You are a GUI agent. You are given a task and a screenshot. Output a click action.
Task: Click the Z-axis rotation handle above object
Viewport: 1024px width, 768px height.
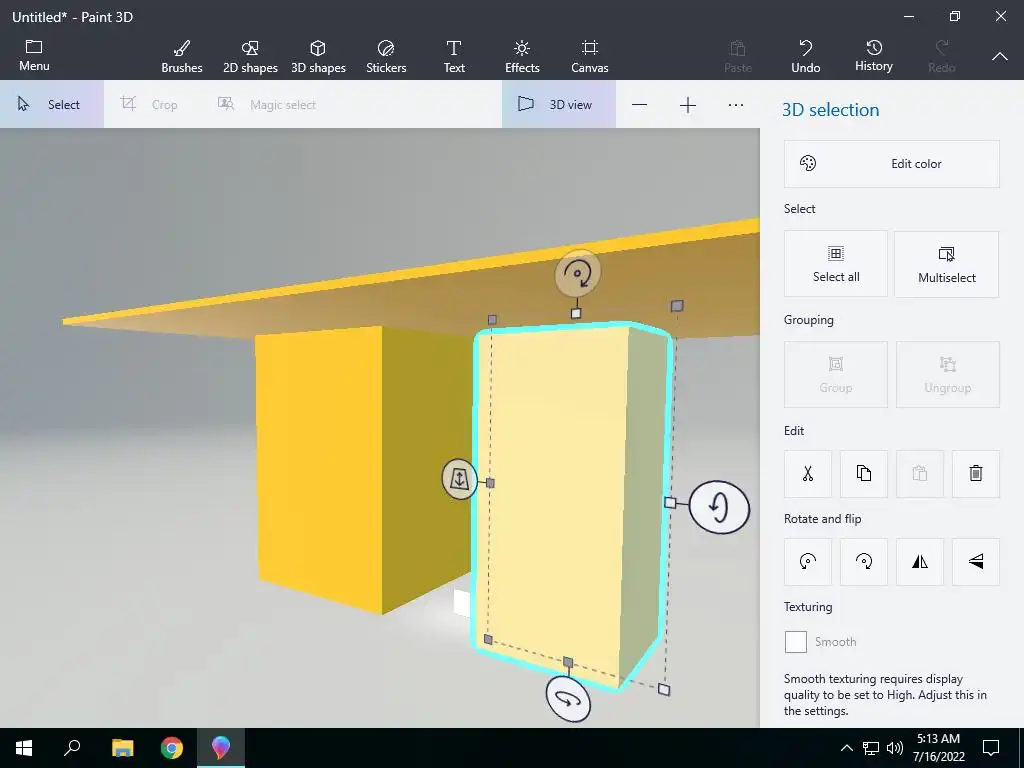577,273
